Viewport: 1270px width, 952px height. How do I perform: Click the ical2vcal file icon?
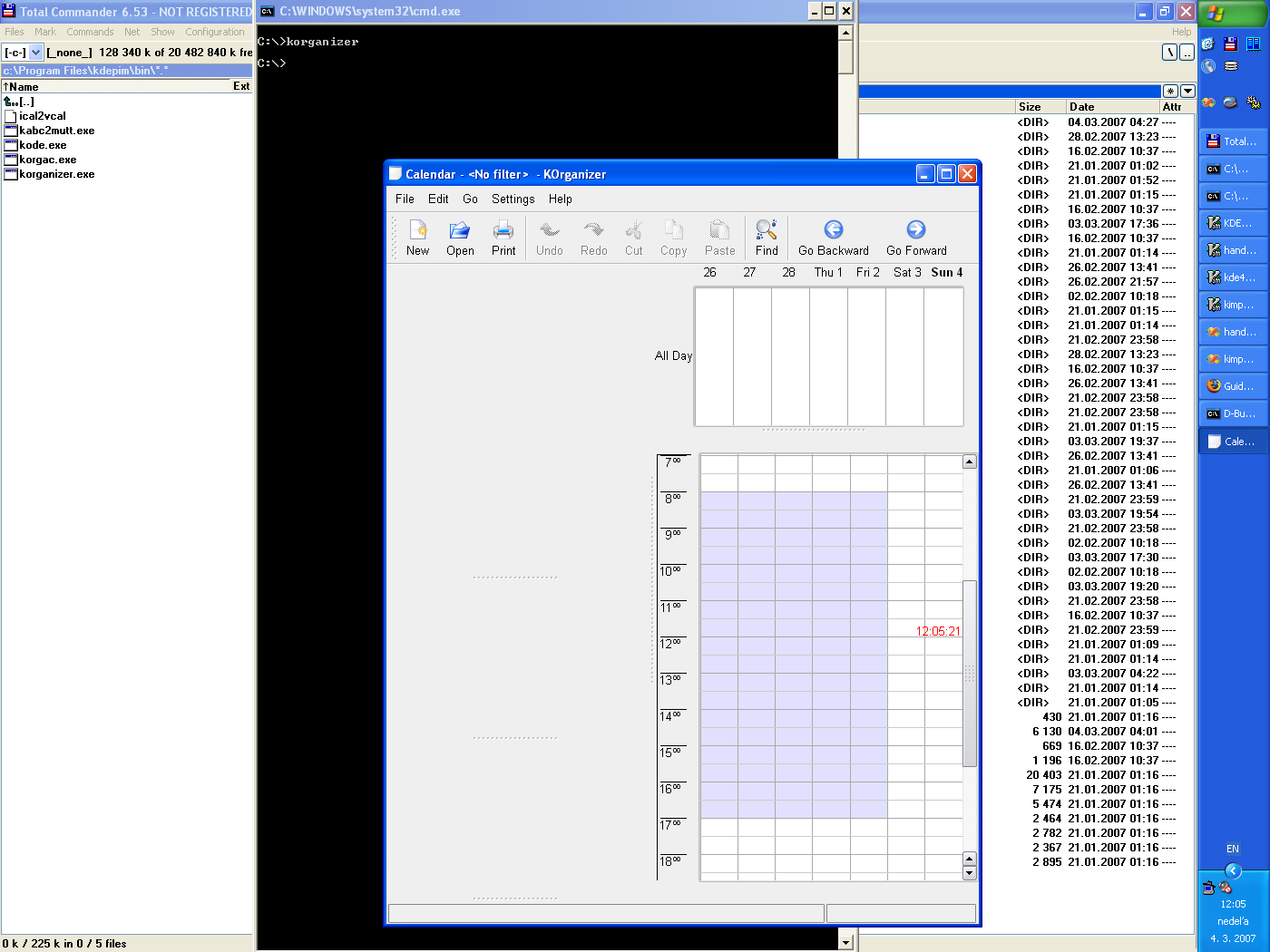tap(11, 116)
